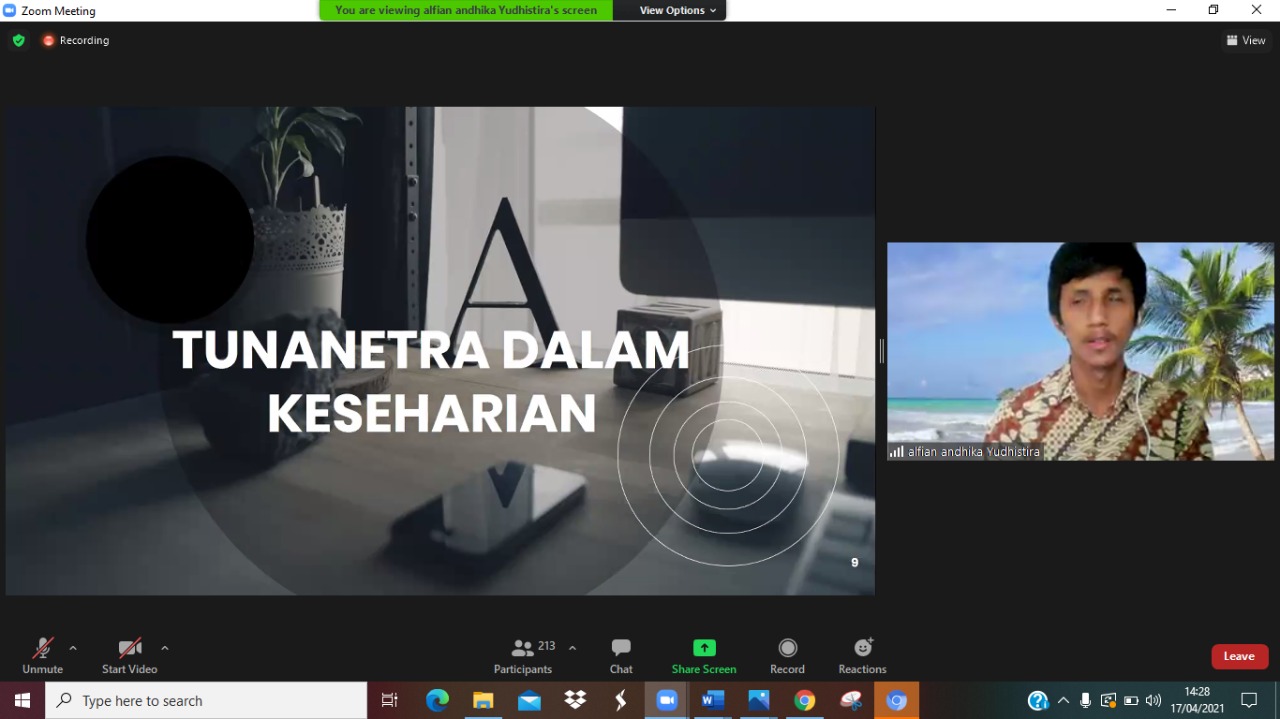Viewport: 1280px width, 719px height.
Task: Click the green encryption shield icon
Action: pyautogui.click(x=18, y=40)
